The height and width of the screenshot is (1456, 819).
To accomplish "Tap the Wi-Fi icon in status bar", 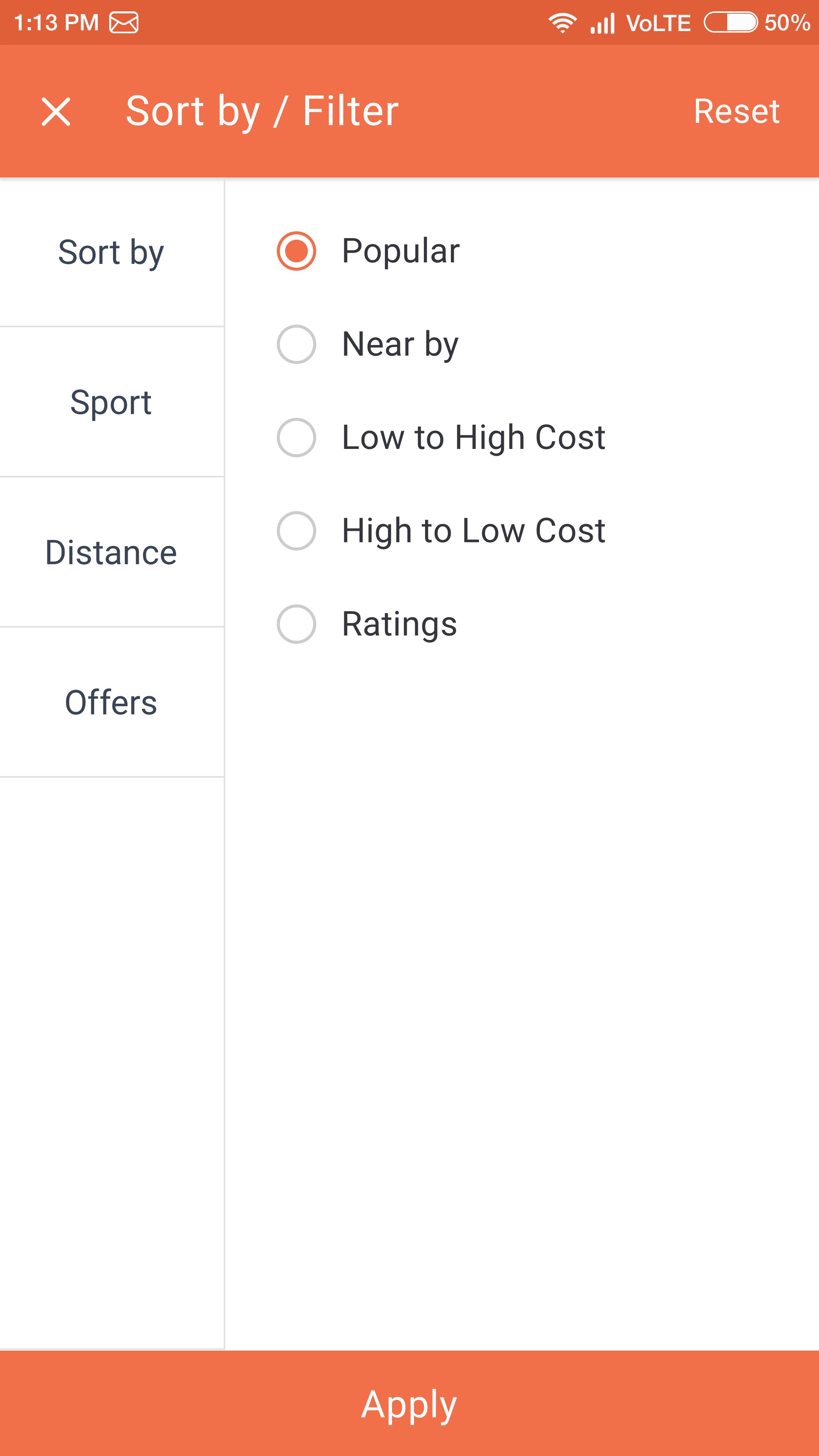I will tap(562, 23).
